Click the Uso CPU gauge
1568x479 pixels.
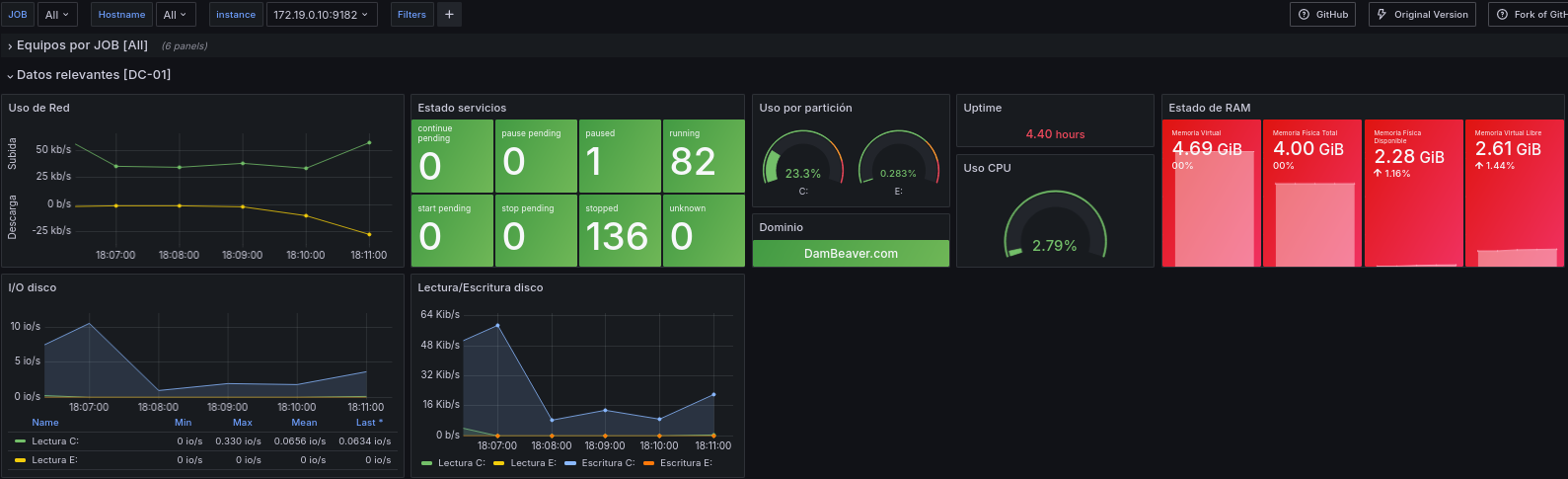pos(1055,224)
